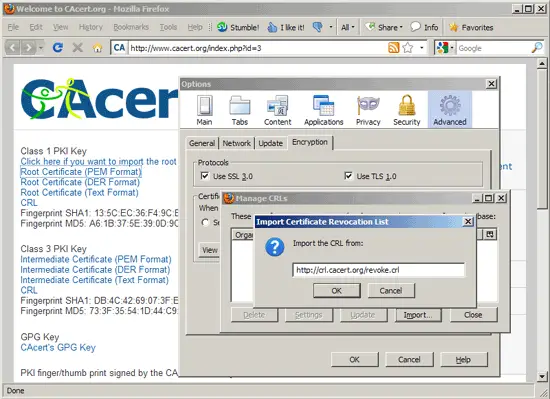Click the thumbs-down toolbar icon
The width and height of the screenshot is (550, 399).
point(318,27)
